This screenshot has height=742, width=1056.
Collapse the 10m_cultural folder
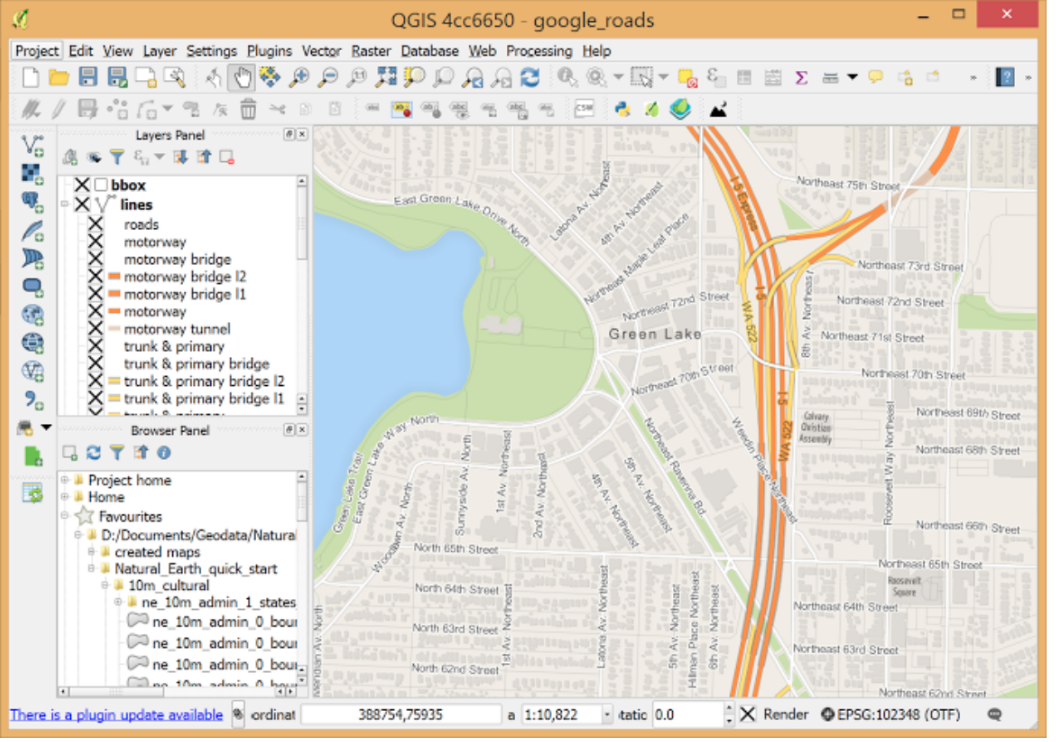105,586
